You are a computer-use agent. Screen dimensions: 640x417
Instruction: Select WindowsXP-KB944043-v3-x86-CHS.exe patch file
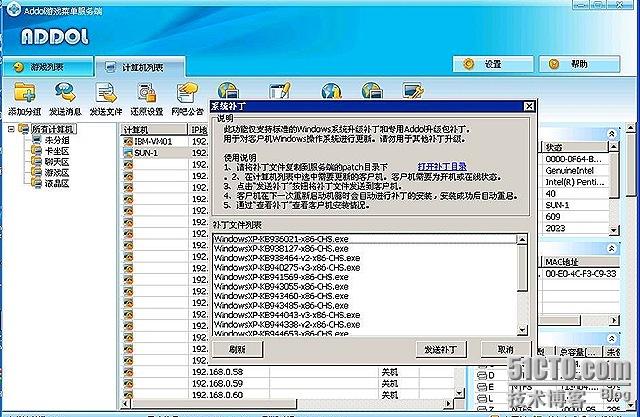coord(364,315)
